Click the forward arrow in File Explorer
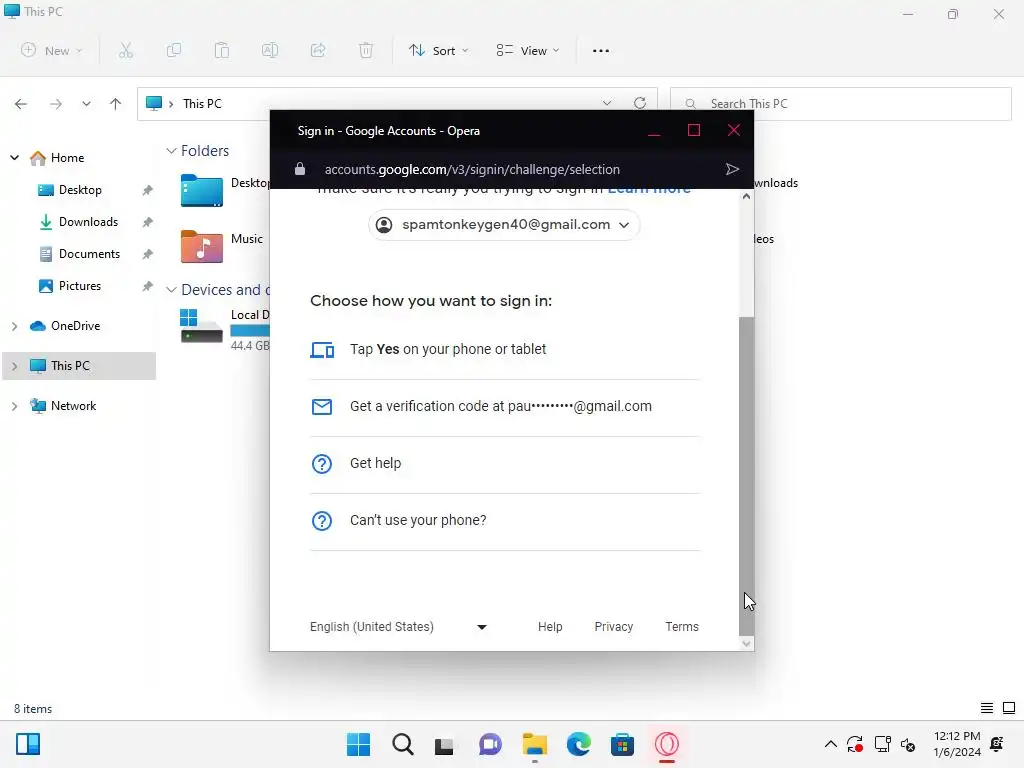The height and width of the screenshot is (768, 1024). click(x=56, y=104)
